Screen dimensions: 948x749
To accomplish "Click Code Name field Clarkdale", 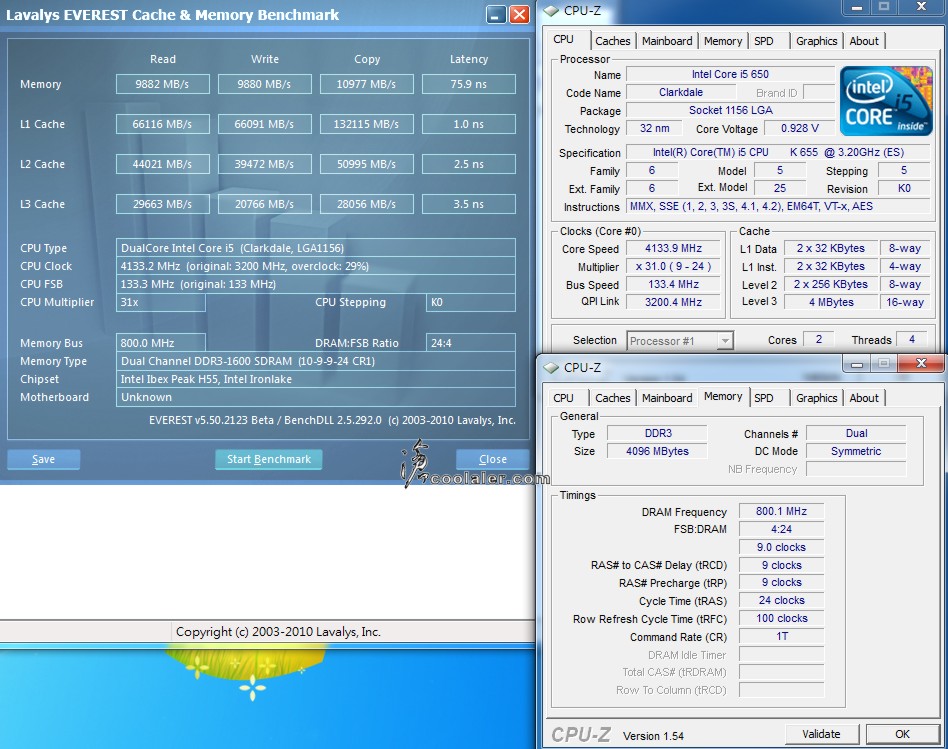I will point(681,92).
